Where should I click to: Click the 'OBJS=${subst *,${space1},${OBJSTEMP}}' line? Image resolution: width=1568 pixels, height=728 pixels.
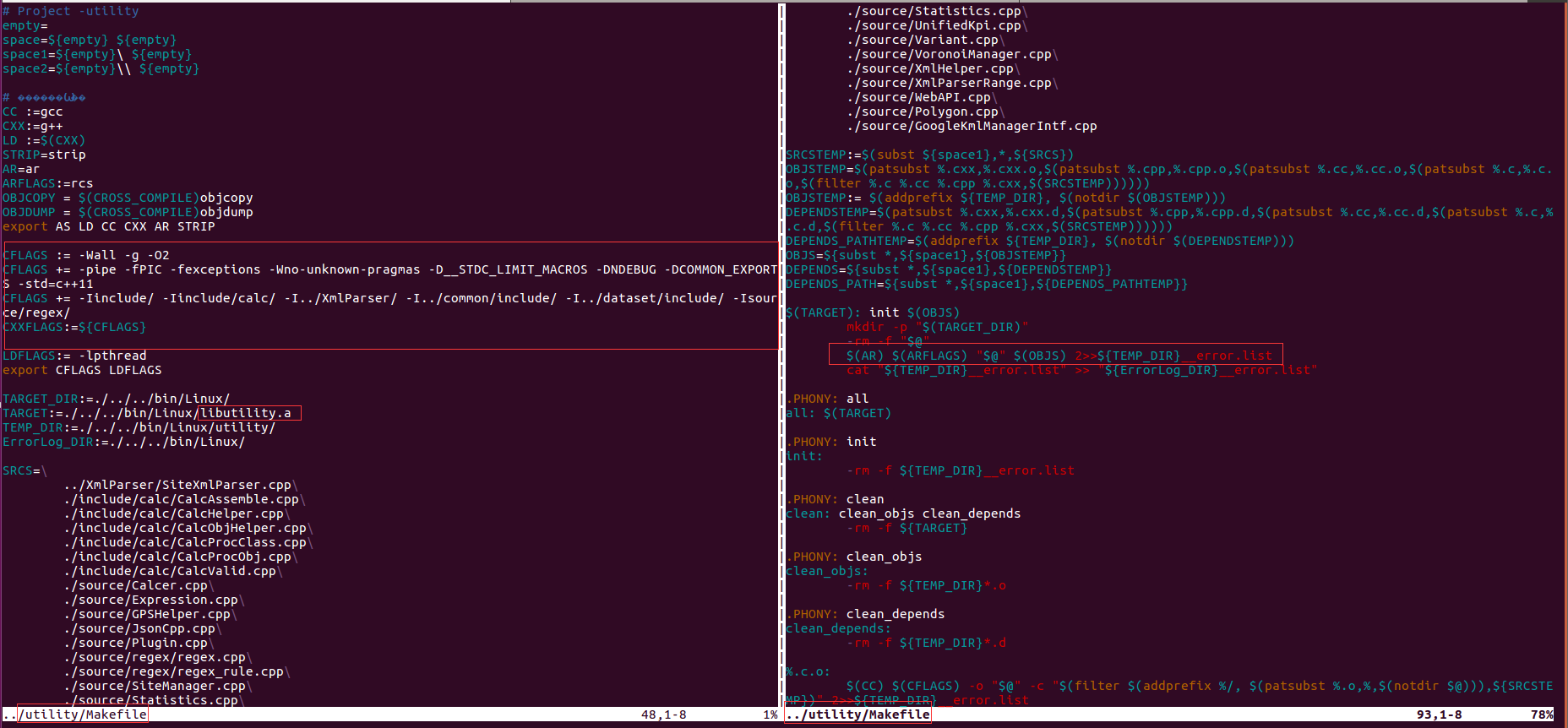[x=927, y=255]
